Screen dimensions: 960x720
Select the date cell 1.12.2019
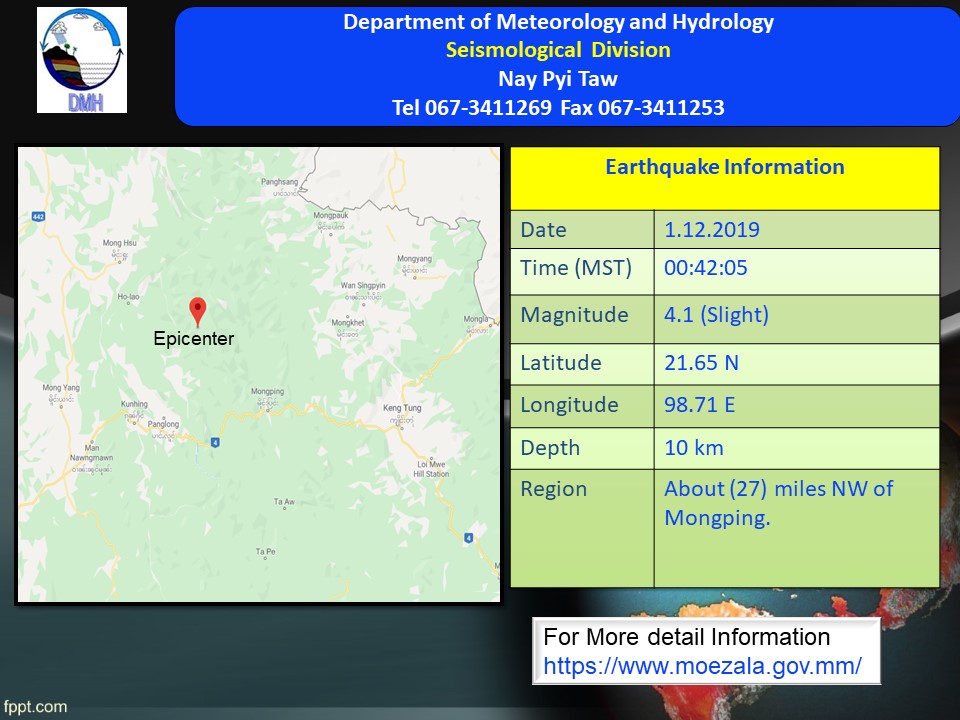[x=712, y=230]
